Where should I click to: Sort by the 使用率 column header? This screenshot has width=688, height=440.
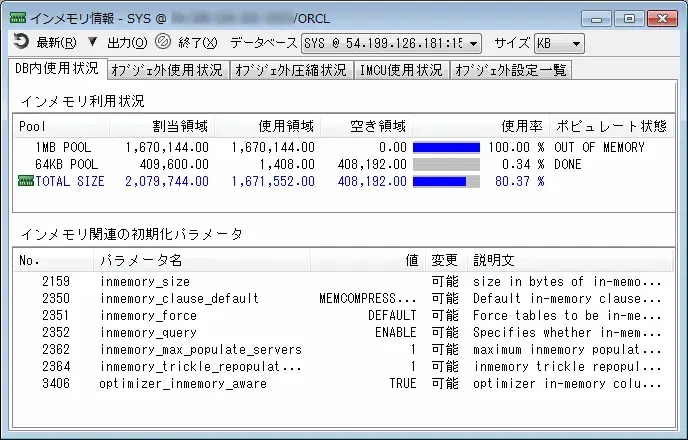520,126
